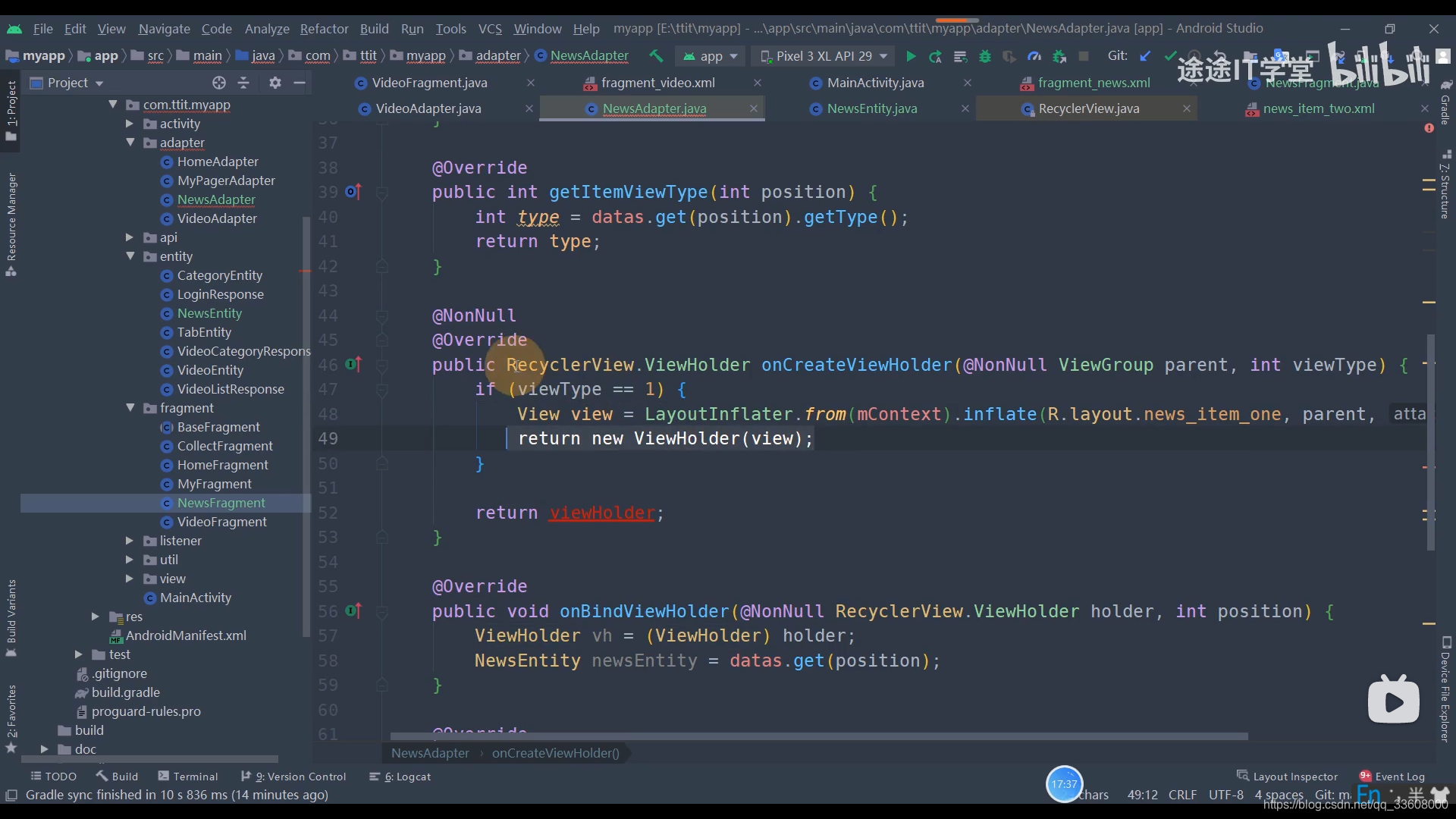1456x819 pixels.
Task: Click the Project panel horizontal scrollbar
Action: pos(149,758)
